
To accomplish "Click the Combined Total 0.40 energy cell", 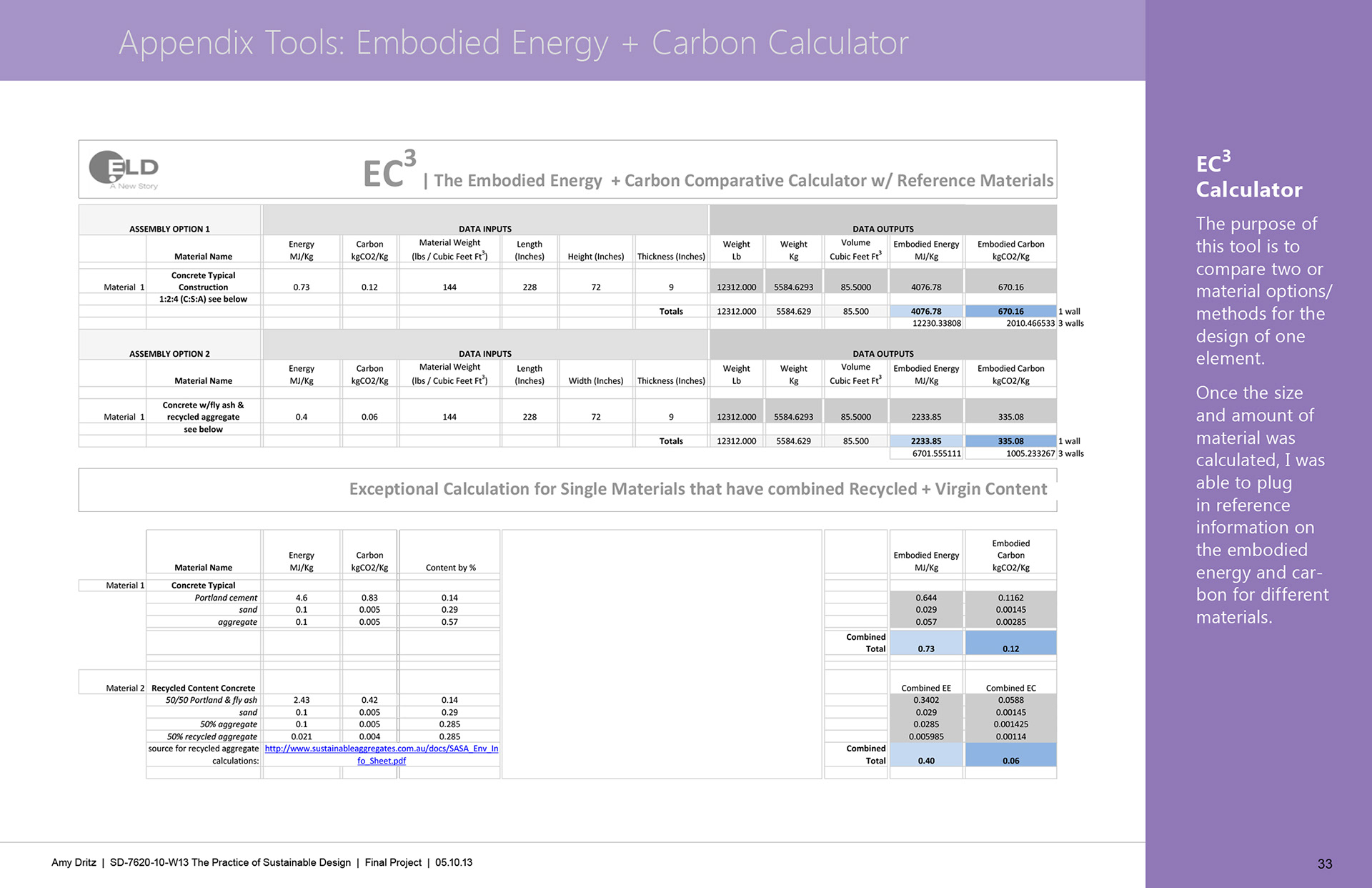I will coord(926,754).
